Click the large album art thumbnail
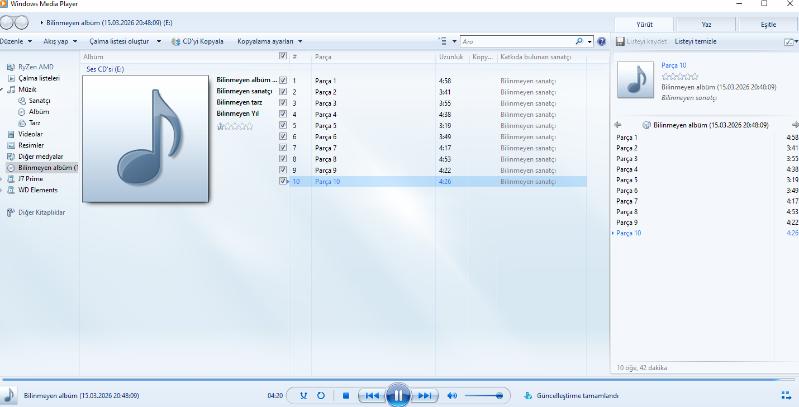The width and height of the screenshot is (799, 407). click(146, 139)
